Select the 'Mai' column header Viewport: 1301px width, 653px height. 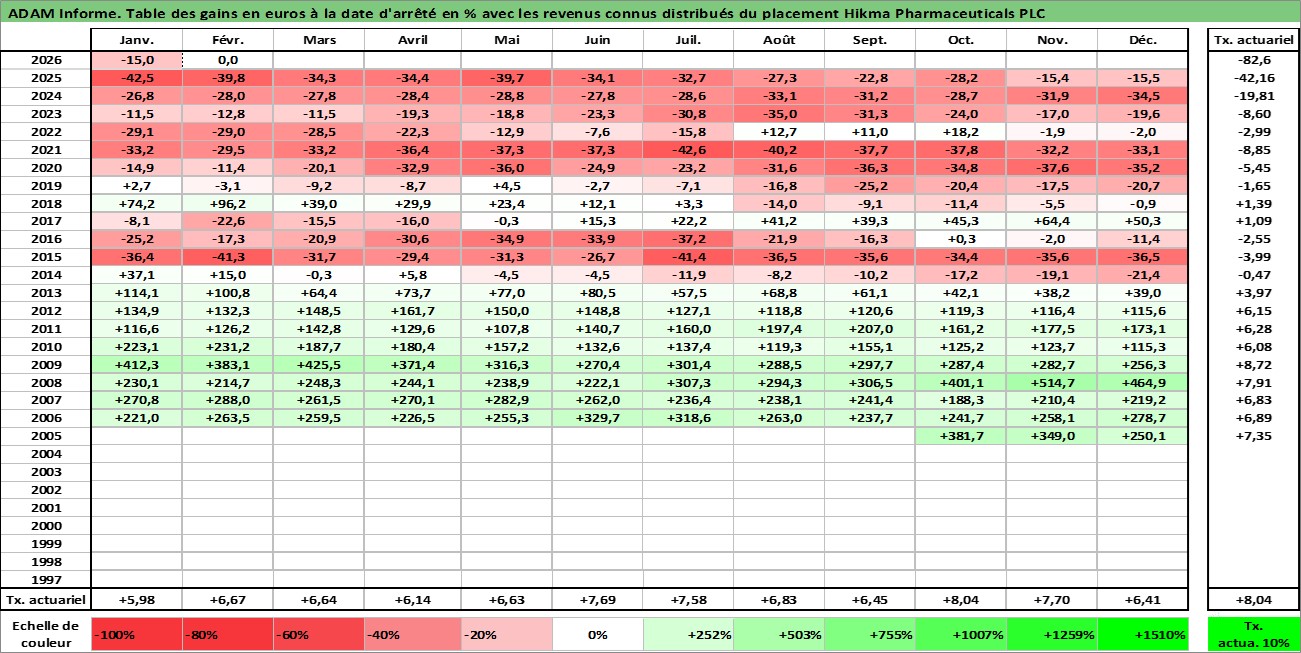click(506, 40)
